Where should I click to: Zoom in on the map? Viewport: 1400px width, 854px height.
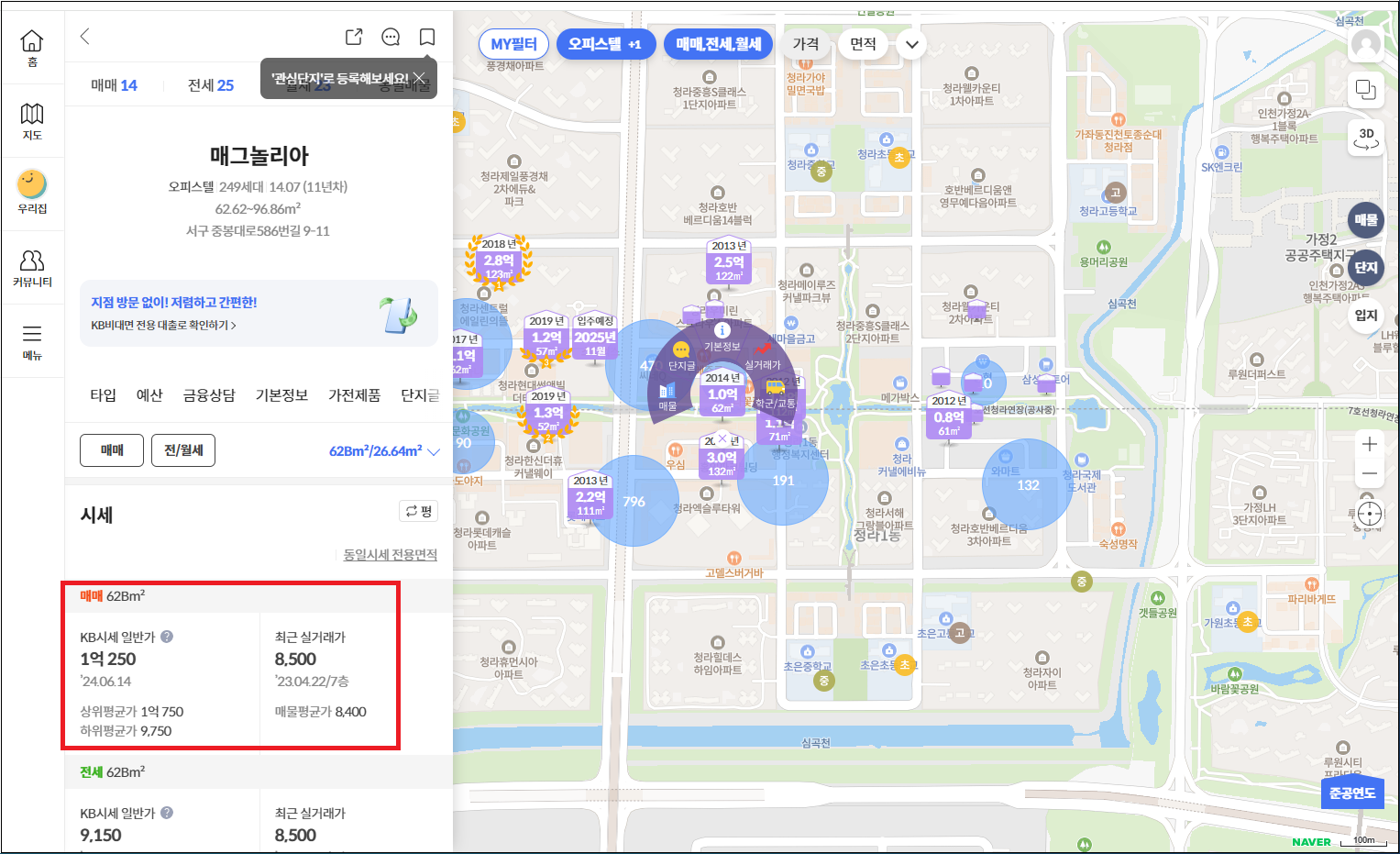(1370, 444)
